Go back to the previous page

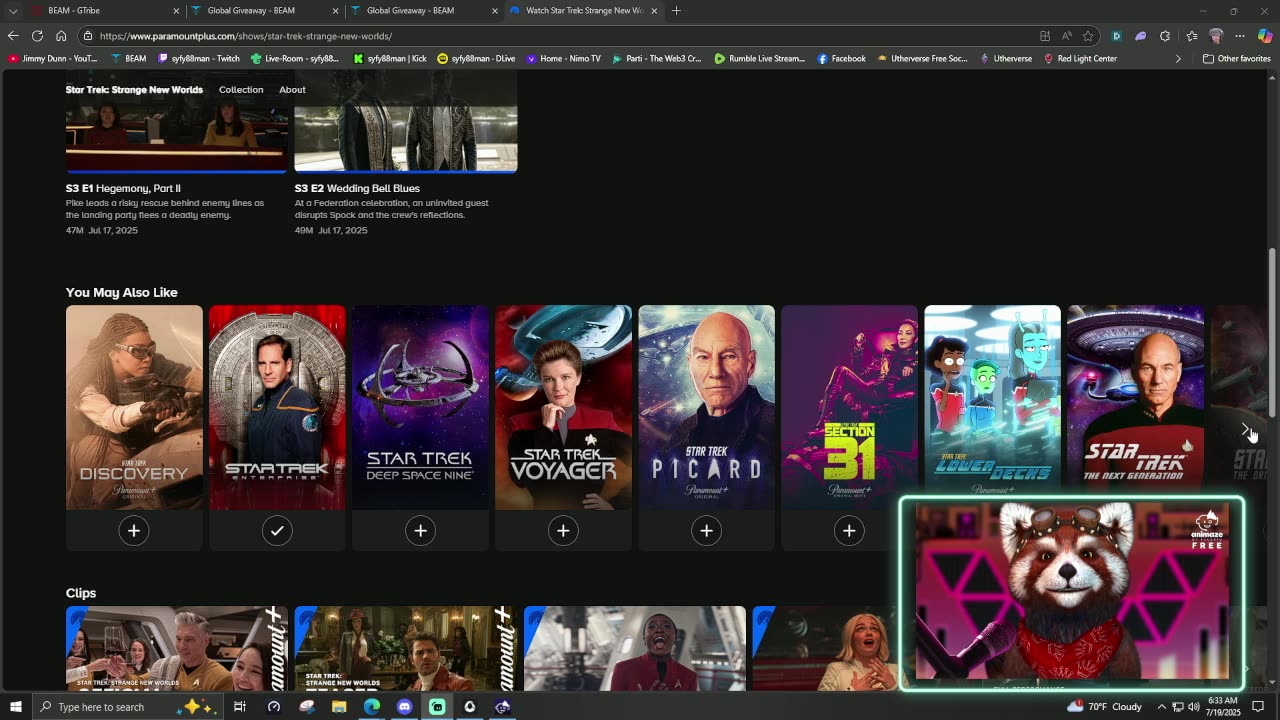click(13, 36)
